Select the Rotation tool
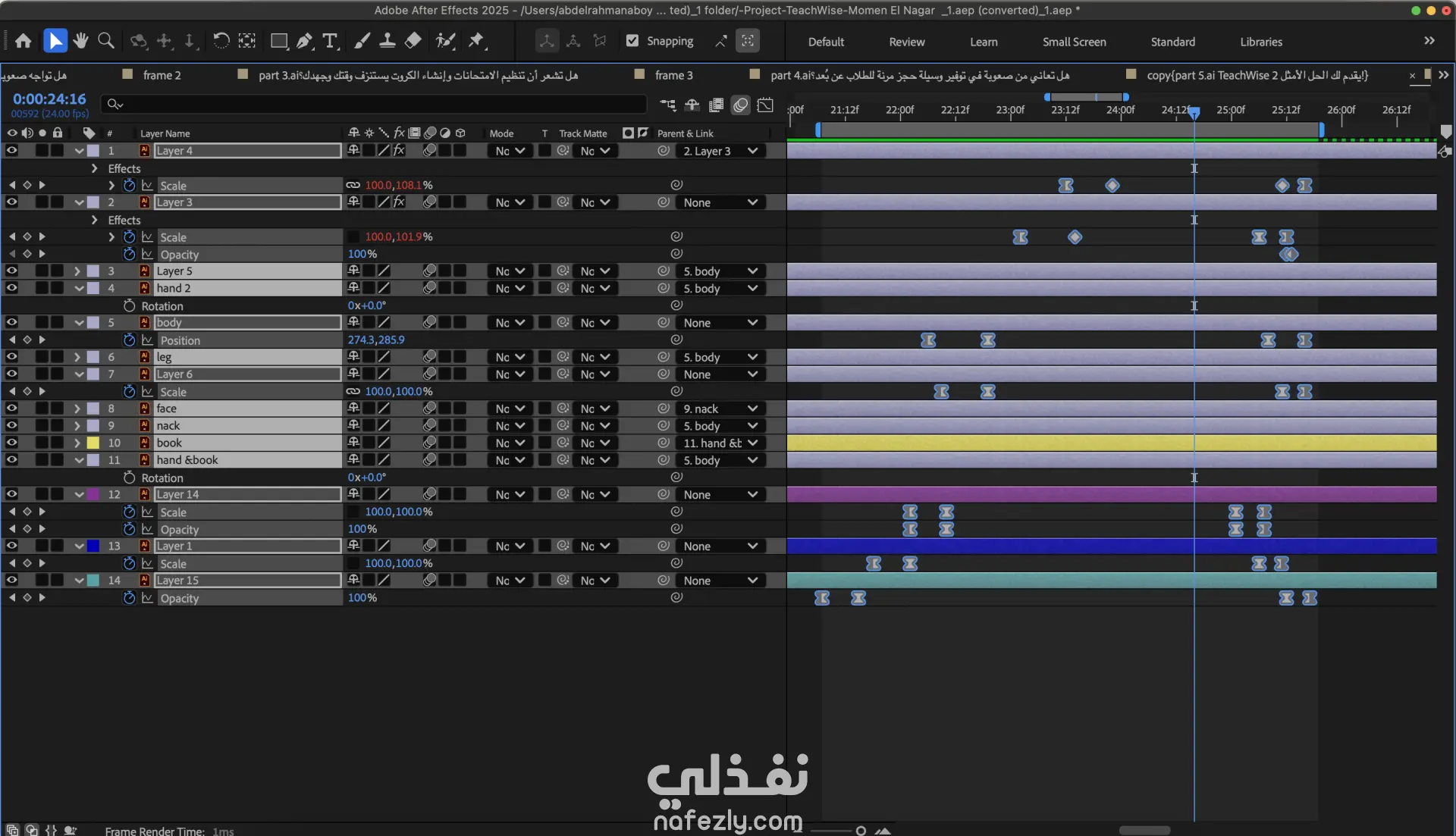This screenshot has width=1456, height=836. tap(221, 41)
